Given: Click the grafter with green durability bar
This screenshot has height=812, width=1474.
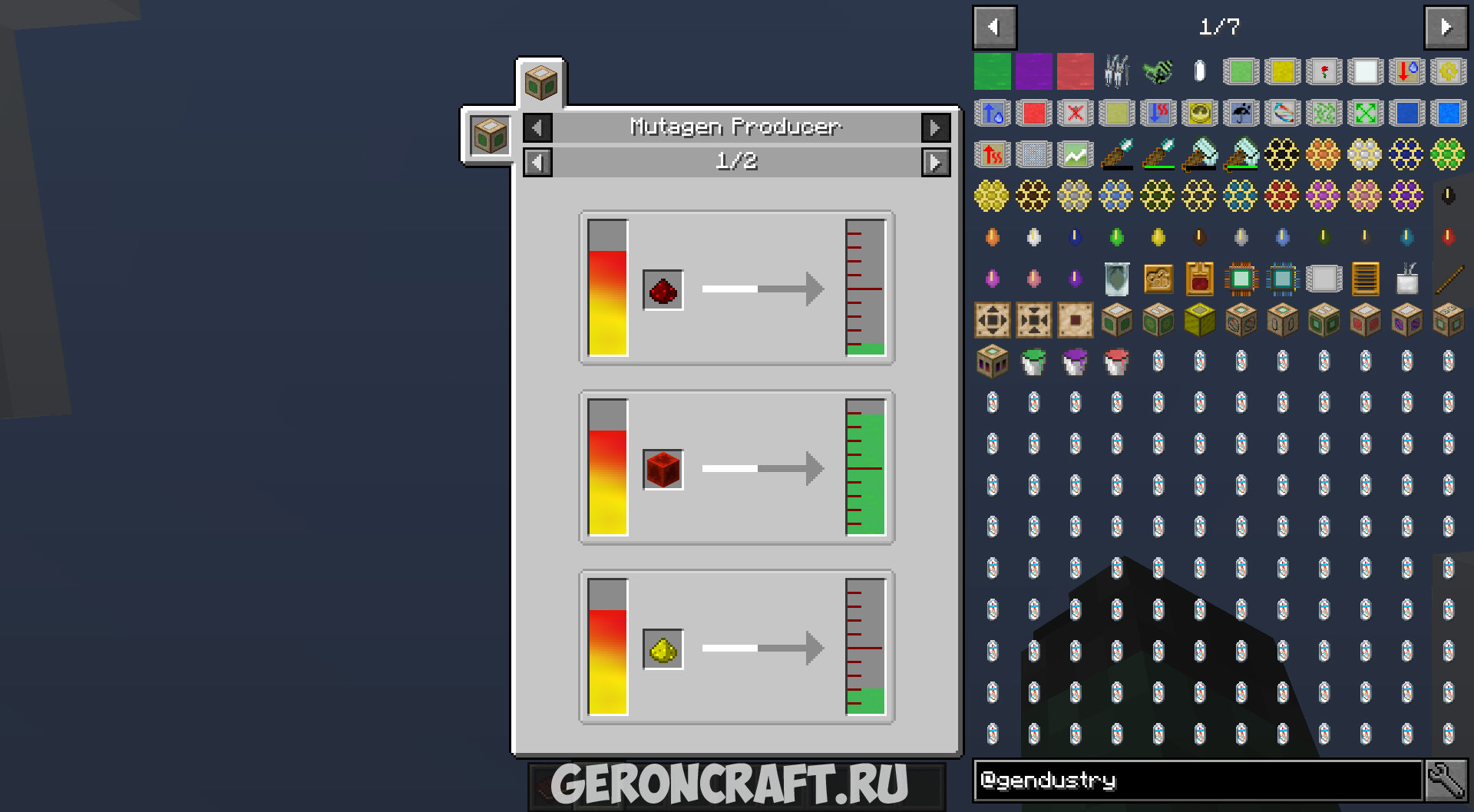Looking at the screenshot, I should 1241,154.
